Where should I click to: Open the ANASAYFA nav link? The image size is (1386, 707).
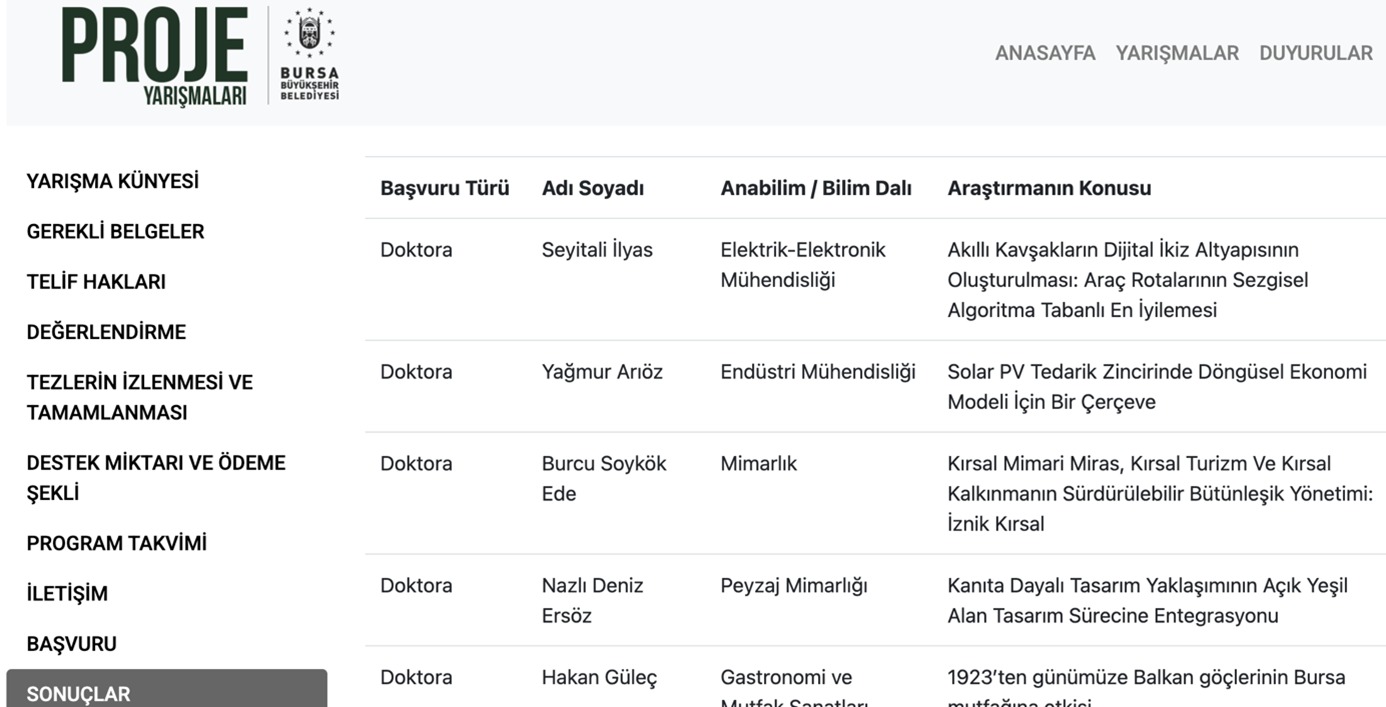pyautogui.click(x=1045, y=53)
